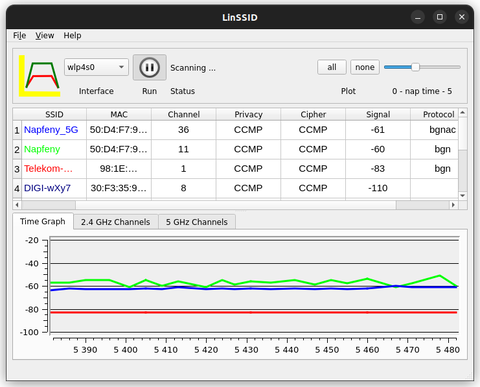Click the vertical scrollbar thumb of table
Image resolution: width=480 pixels, height=387 pixels.
tap(463, 133)
